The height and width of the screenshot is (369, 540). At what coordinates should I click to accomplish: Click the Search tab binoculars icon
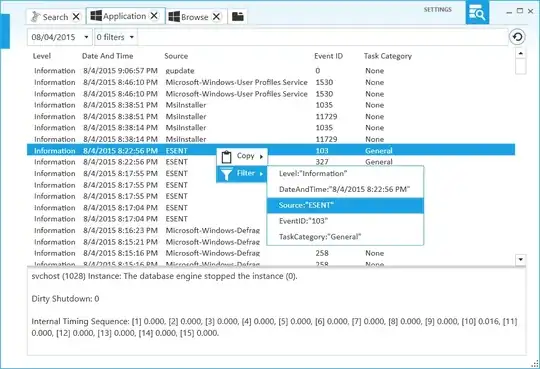(x=35, y=17)
